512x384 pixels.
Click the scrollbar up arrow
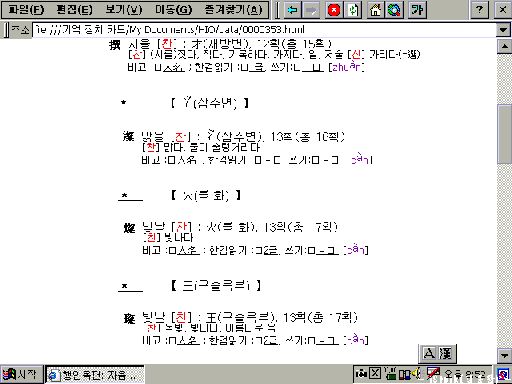pos(504,46)
